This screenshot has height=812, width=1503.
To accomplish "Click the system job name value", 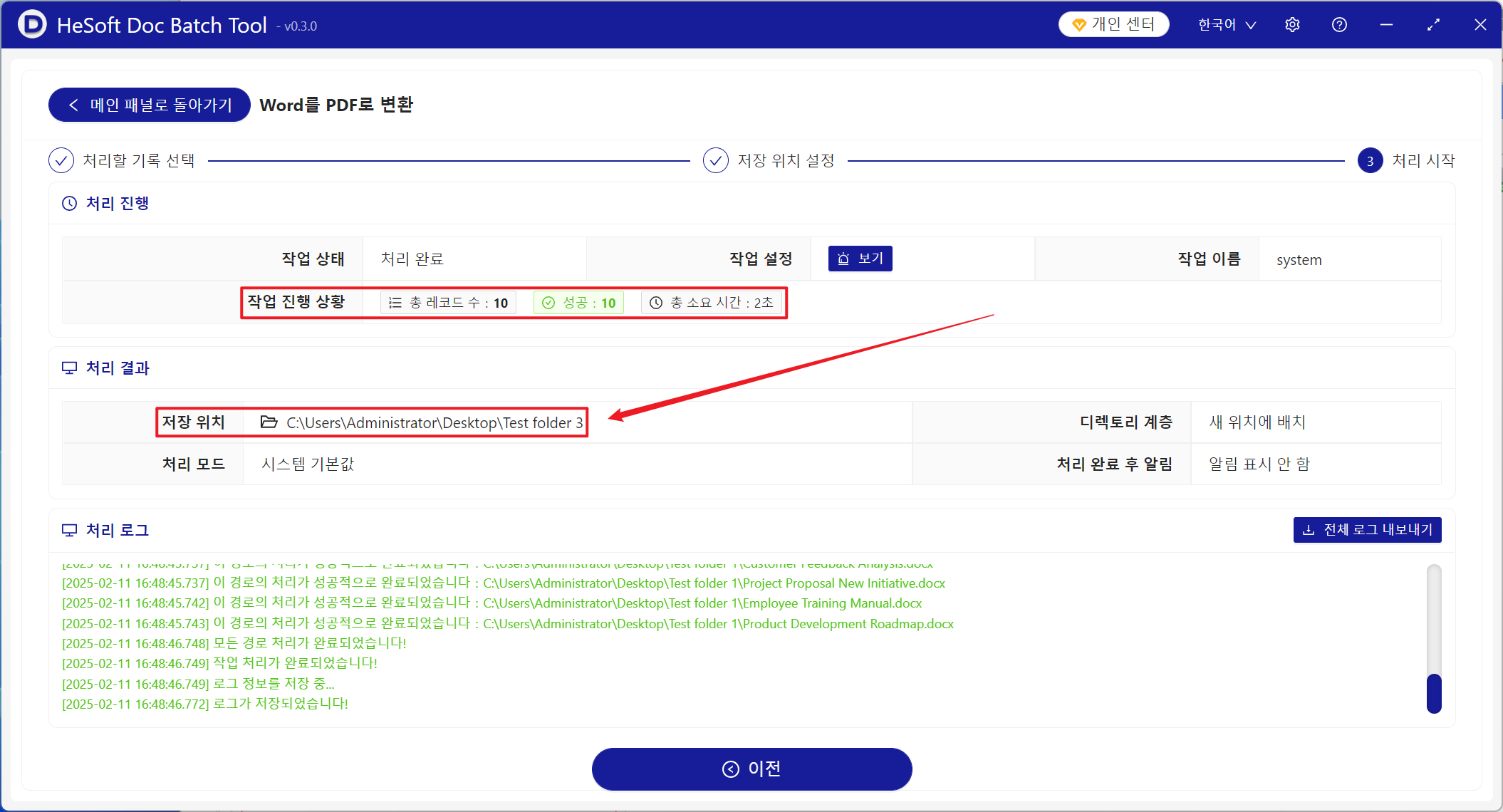I will coord(1299,260).
